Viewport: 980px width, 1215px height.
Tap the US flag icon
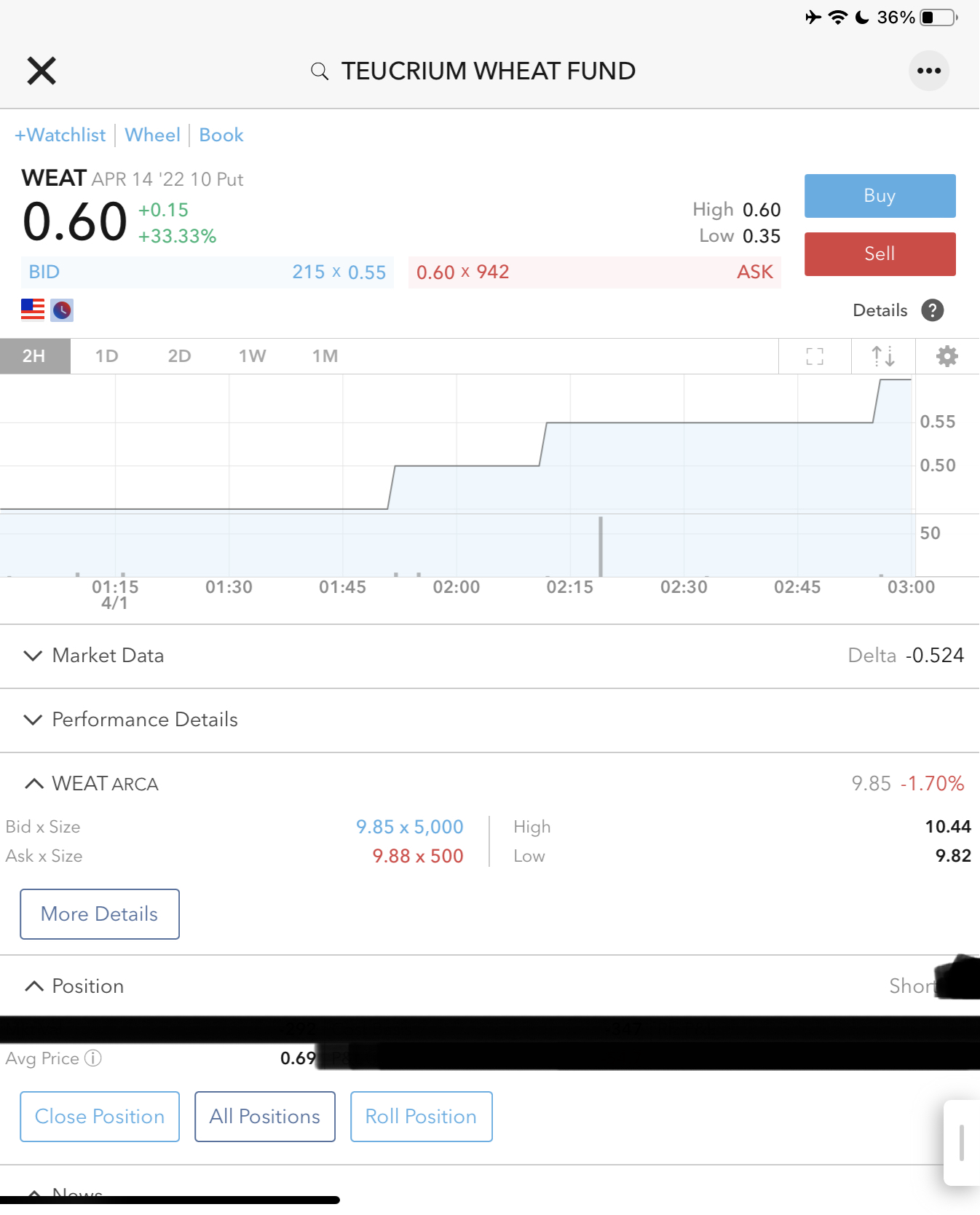[33, 310]
